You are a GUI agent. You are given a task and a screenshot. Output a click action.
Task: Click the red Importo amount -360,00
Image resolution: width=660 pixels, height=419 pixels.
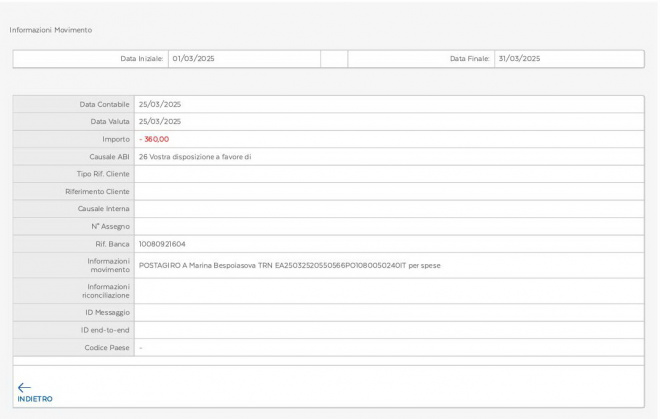click(154, 139)
